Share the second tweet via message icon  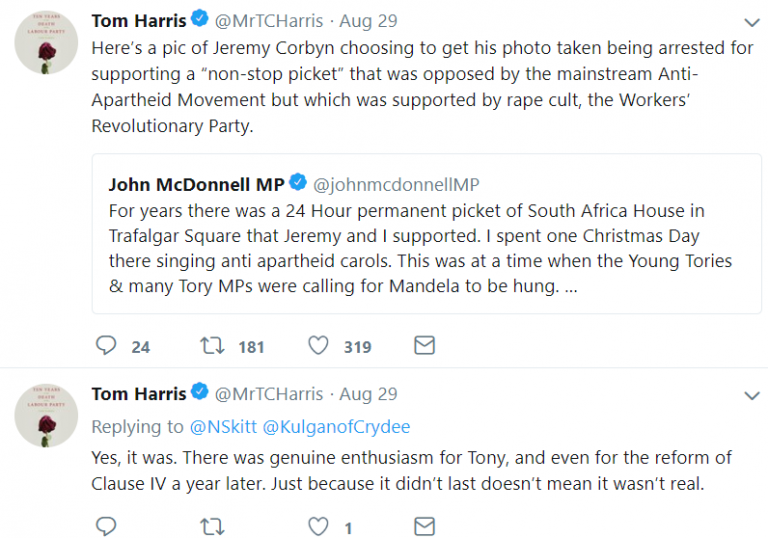tap(424, 526)
